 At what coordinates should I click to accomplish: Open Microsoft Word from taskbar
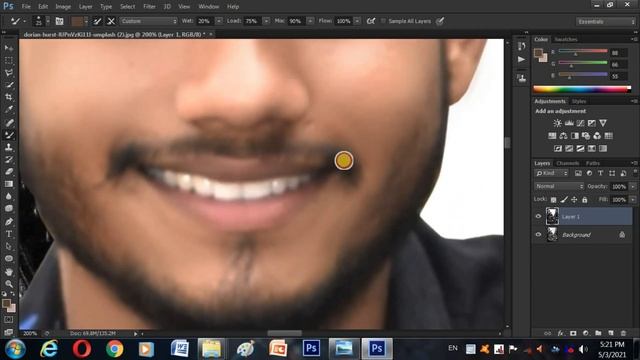pyautogui.click(x=180, y=349)
